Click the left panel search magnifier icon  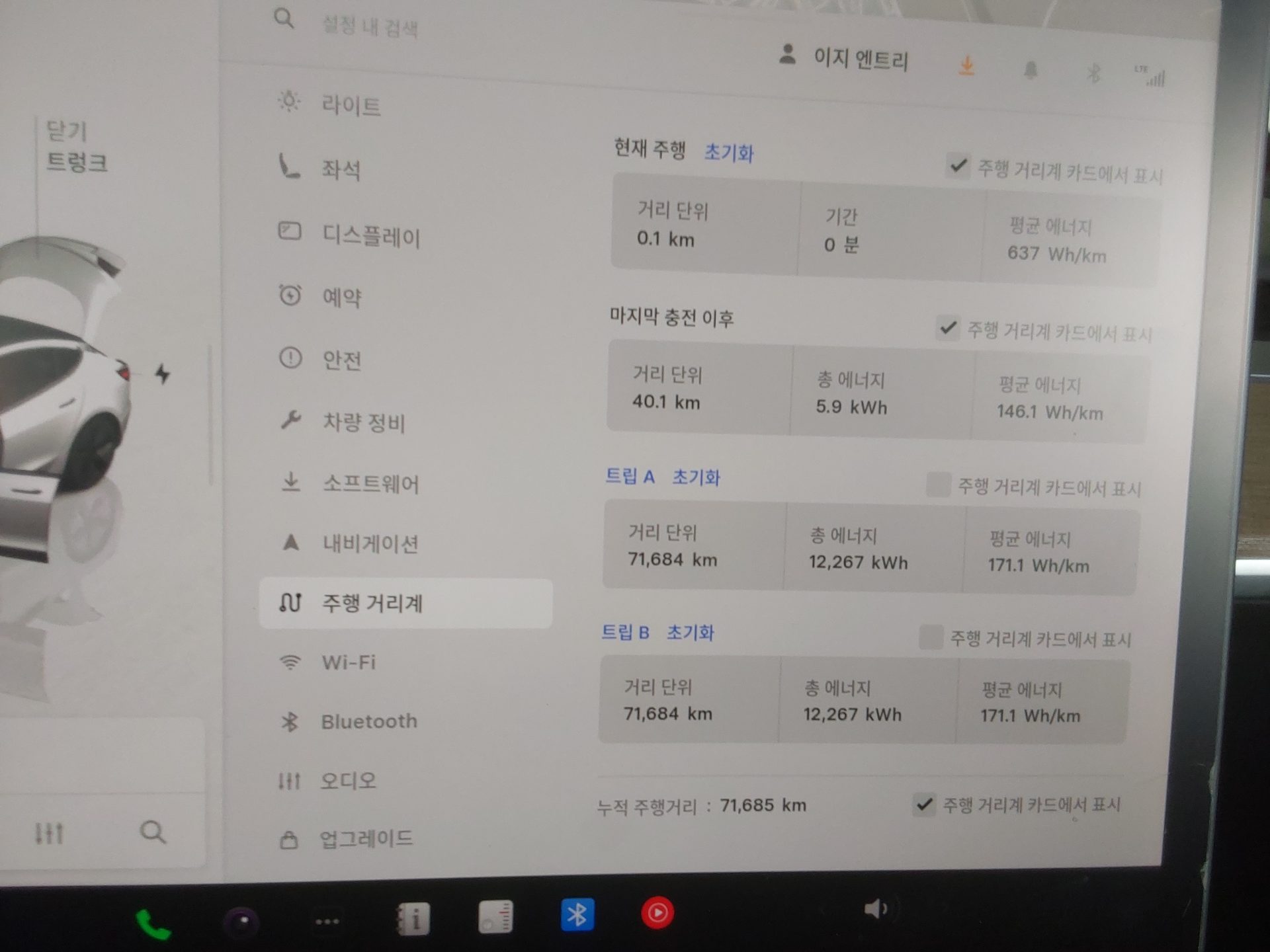[x=153, y=832]
